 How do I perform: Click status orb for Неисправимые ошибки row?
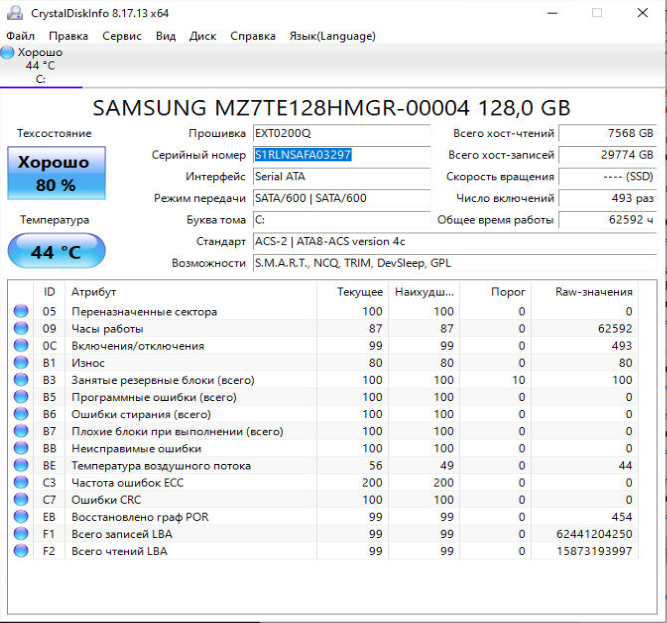coord(21,448)
